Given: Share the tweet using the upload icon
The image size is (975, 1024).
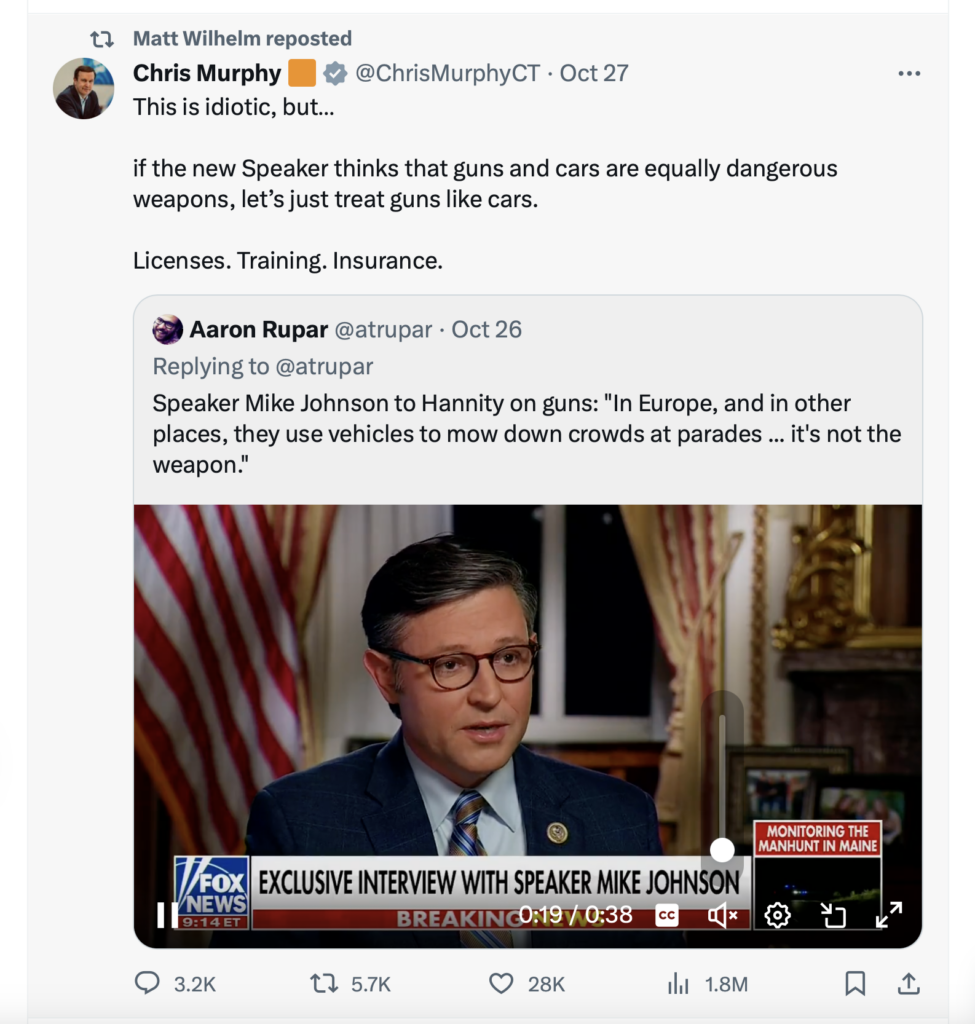Looking at the screenshot, I should click(908, 984).
